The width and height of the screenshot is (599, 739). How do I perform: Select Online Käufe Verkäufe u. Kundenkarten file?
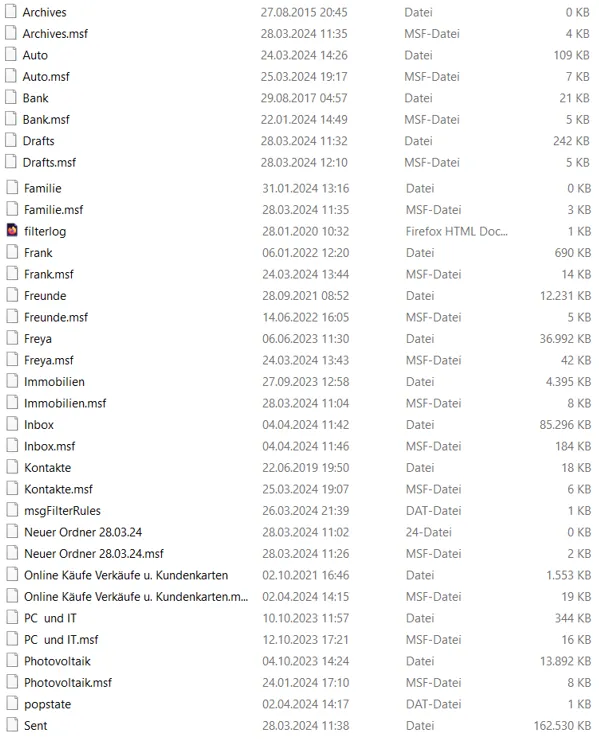pos(299,575)
